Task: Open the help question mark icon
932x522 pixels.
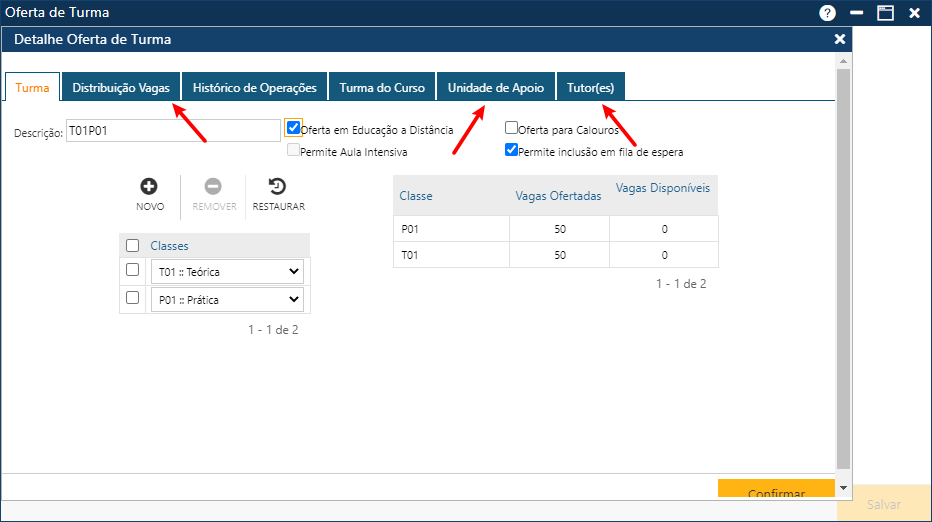Action: 827,13
